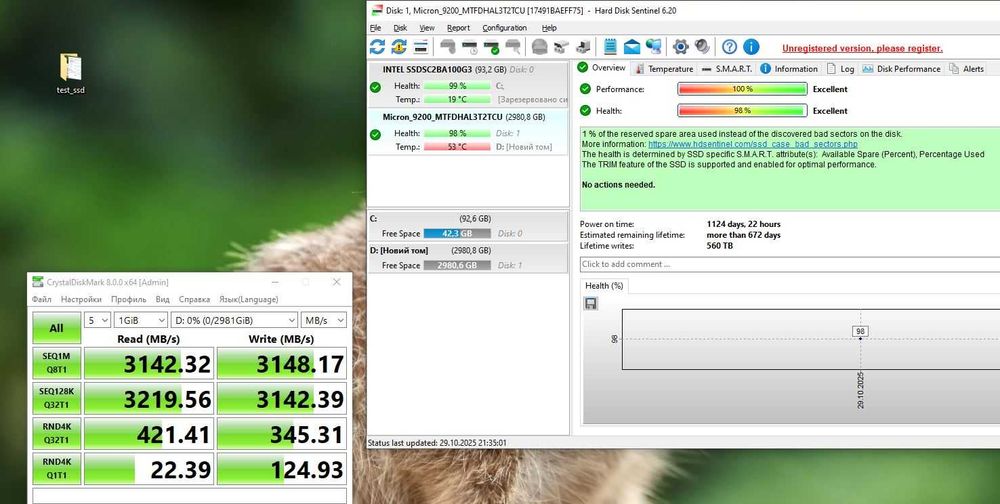The image size is (1000, 504).
Task: Click the disk panel view icon in toolbar
Action: click(x=420, y=47)
